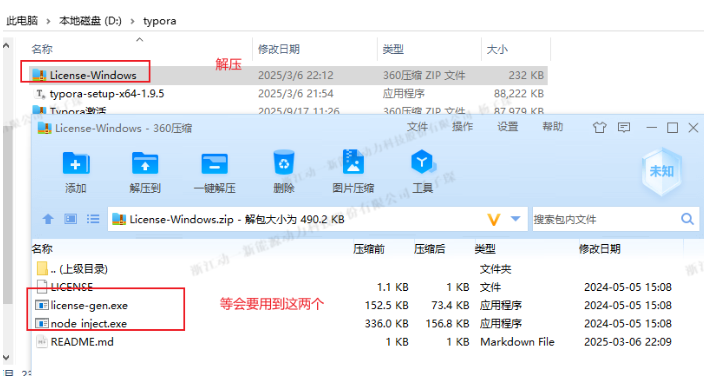Viewport: 704px width, 382px height.
Task: Sort archive by 压缩后 column
Action: [429, 249]
